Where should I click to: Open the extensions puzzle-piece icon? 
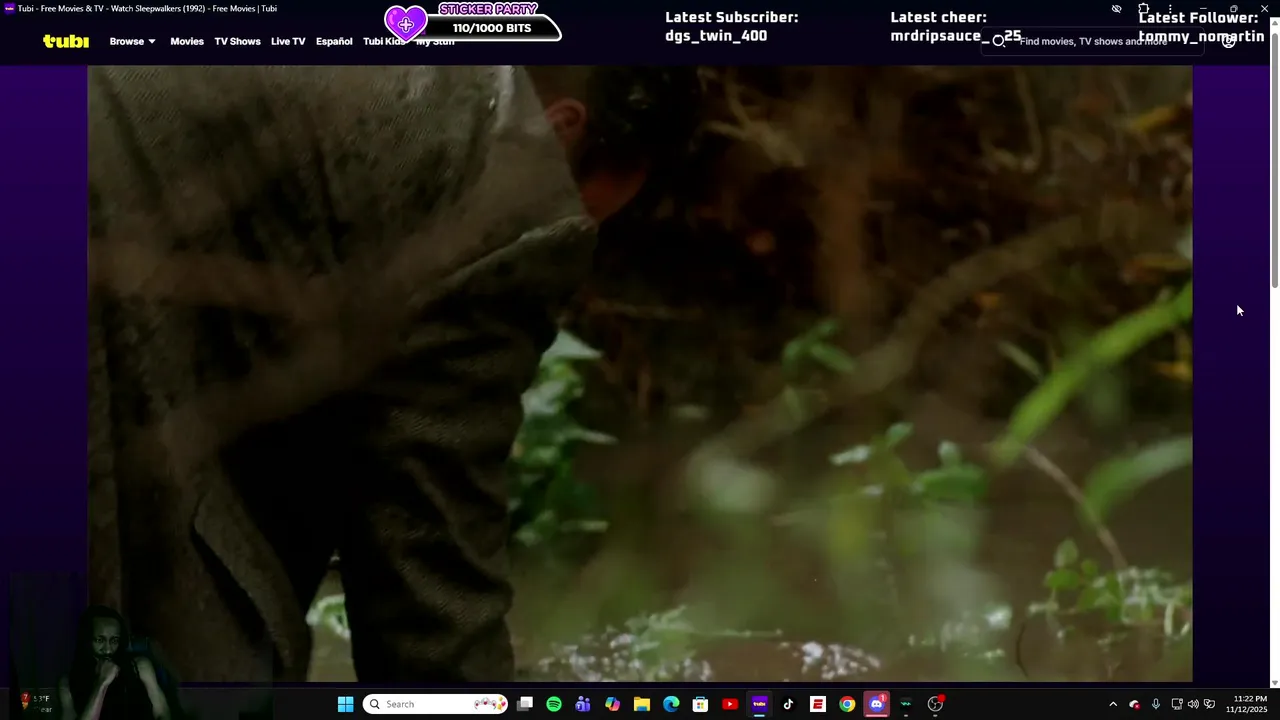click(x=1143, y=9)
